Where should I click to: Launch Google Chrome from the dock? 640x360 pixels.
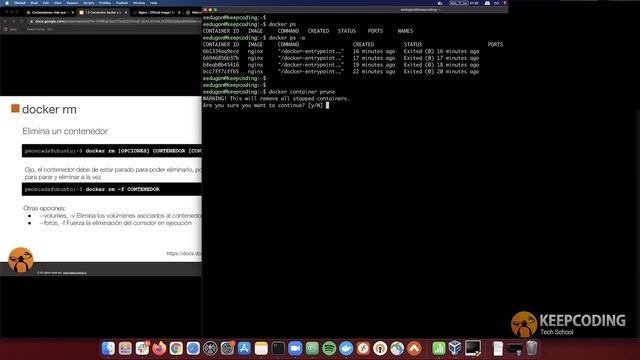[176, 348]
